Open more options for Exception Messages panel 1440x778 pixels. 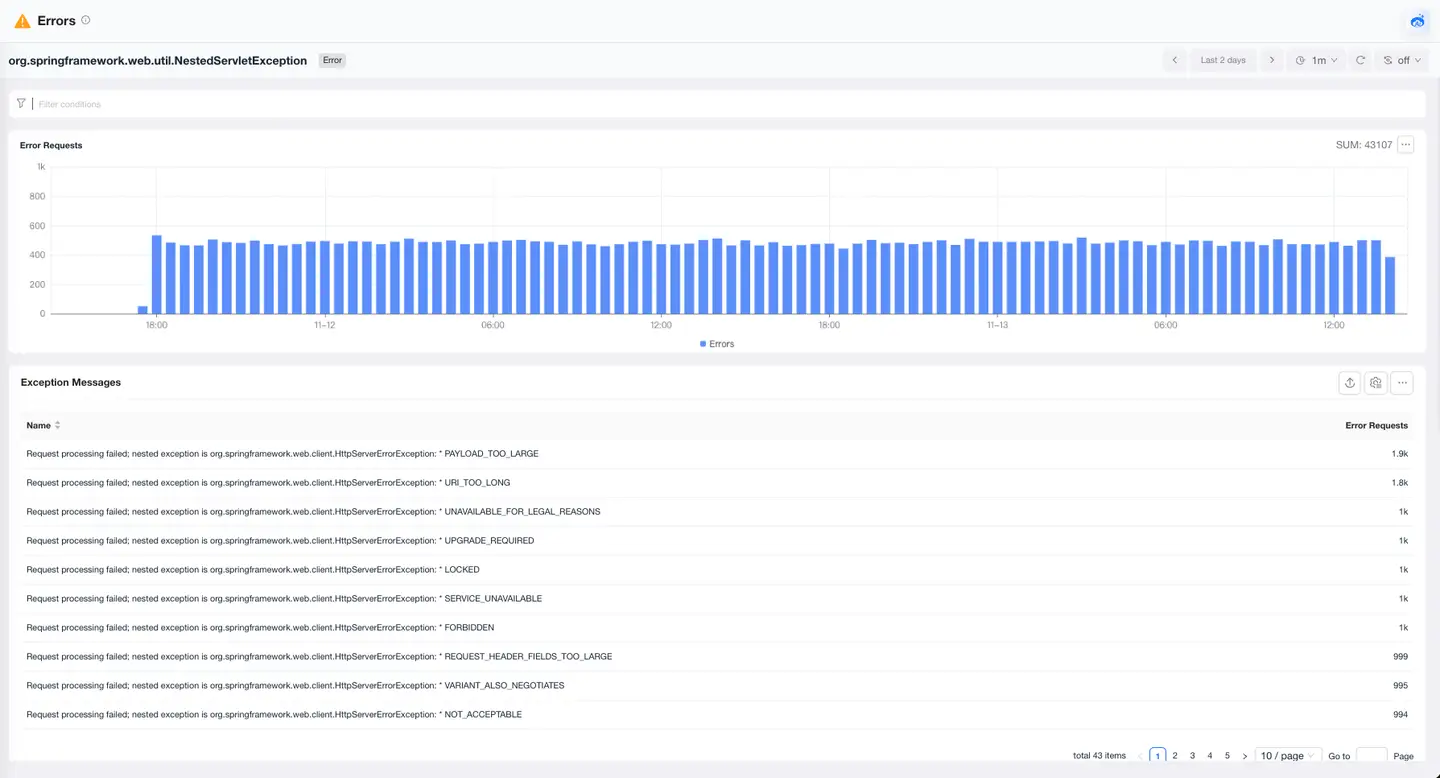click(x=1402, y=382)
